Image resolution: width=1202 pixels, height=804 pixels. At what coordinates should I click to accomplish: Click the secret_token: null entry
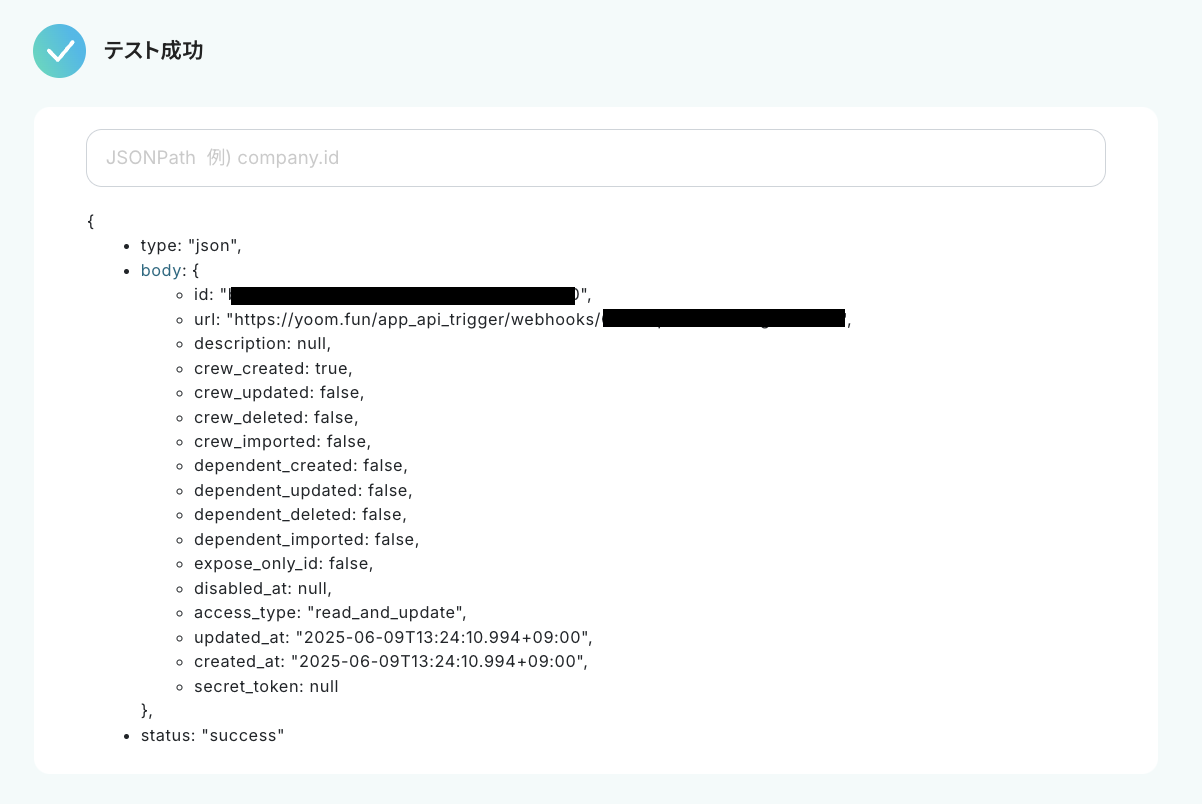click(266, 686)
